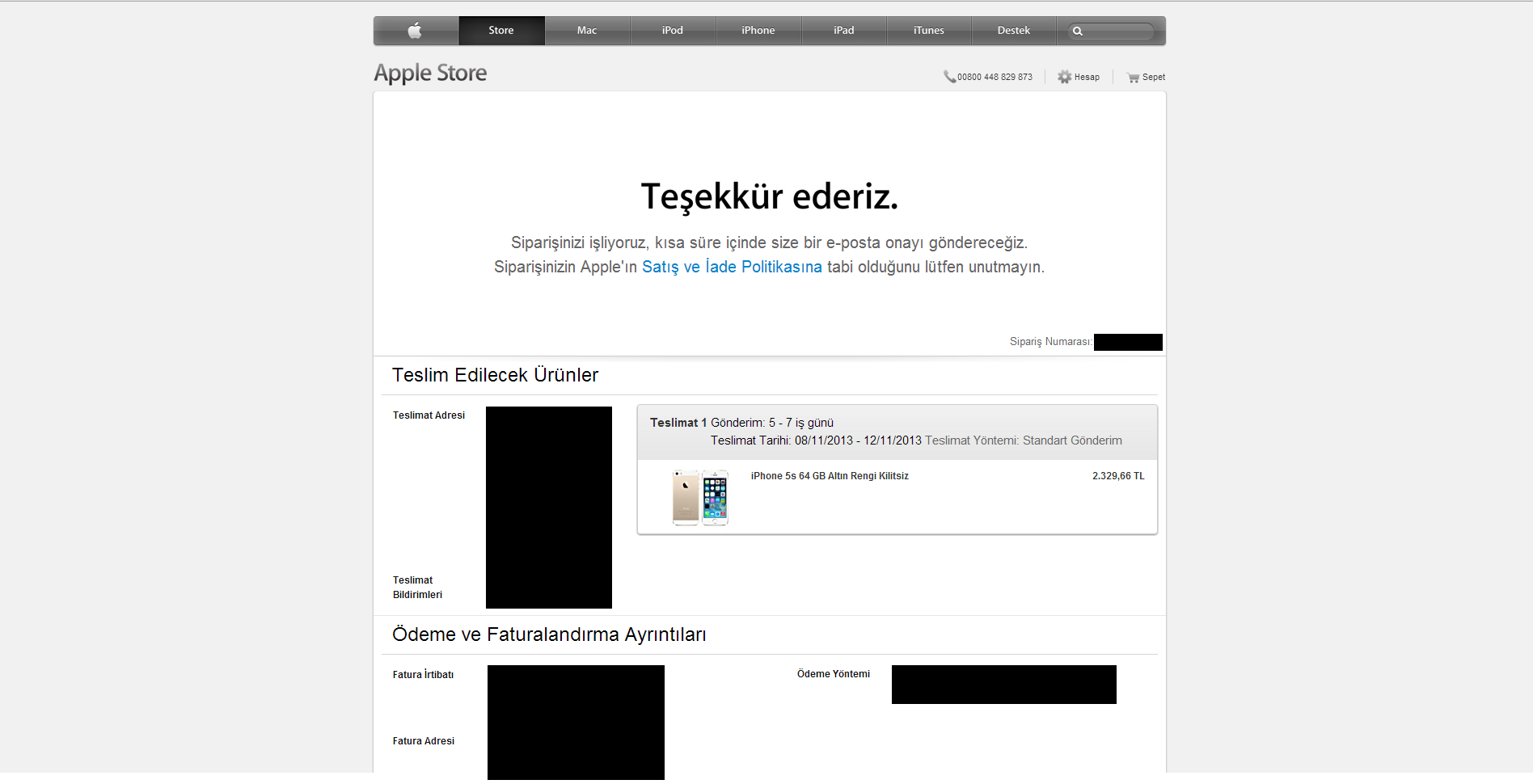
Task: Click the Teslimat 1 header label
Action: coord(678,423)
